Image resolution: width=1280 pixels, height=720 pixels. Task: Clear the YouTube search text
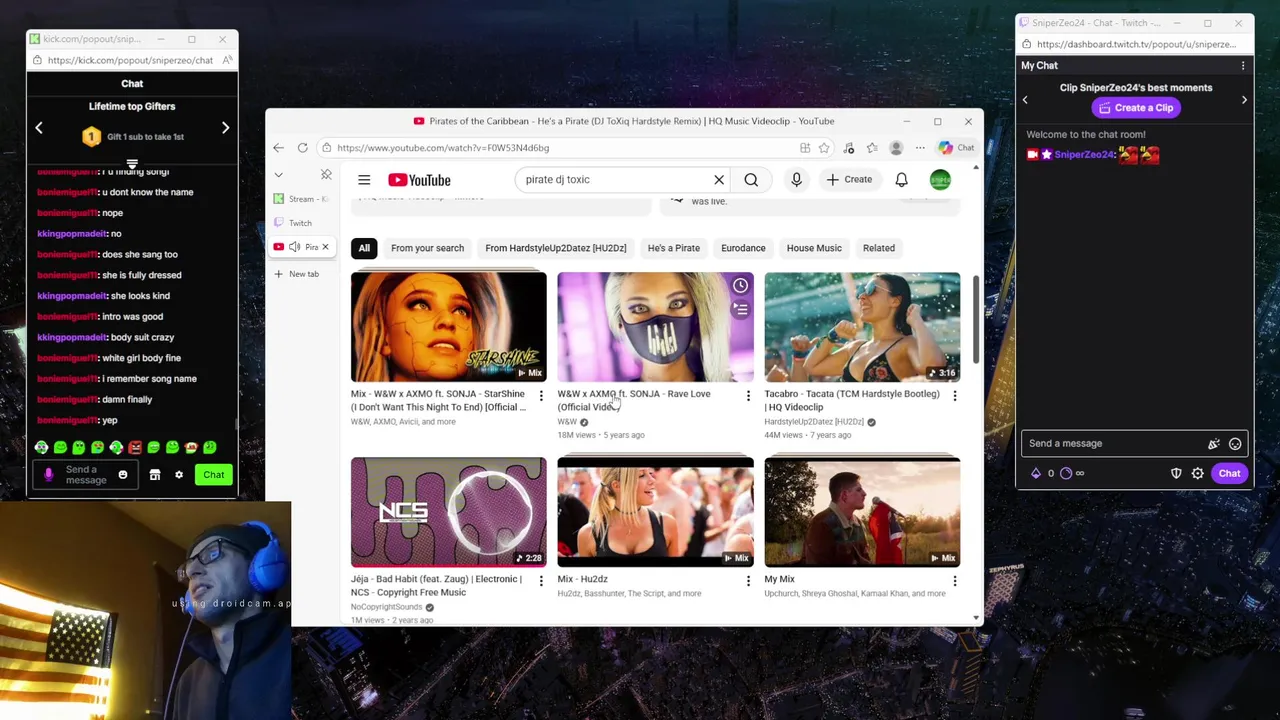(x=719, y=180)
